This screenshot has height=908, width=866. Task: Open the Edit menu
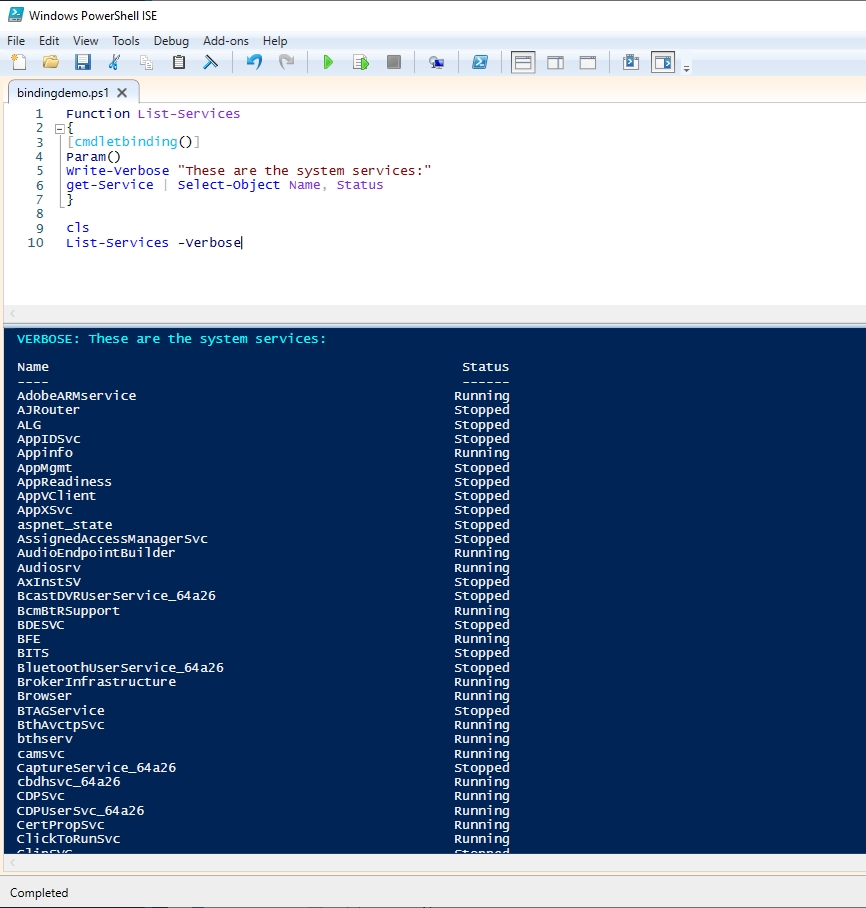[49, 41]
